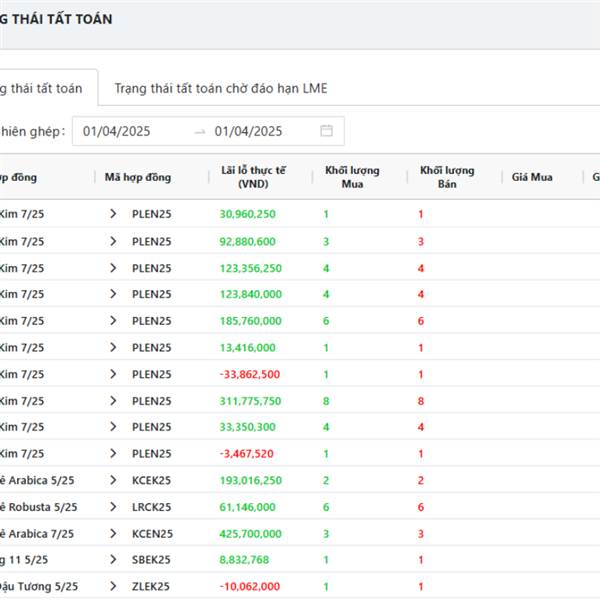Expand PLEN25 row with profit 30,960,250

[x=113, y=214]
